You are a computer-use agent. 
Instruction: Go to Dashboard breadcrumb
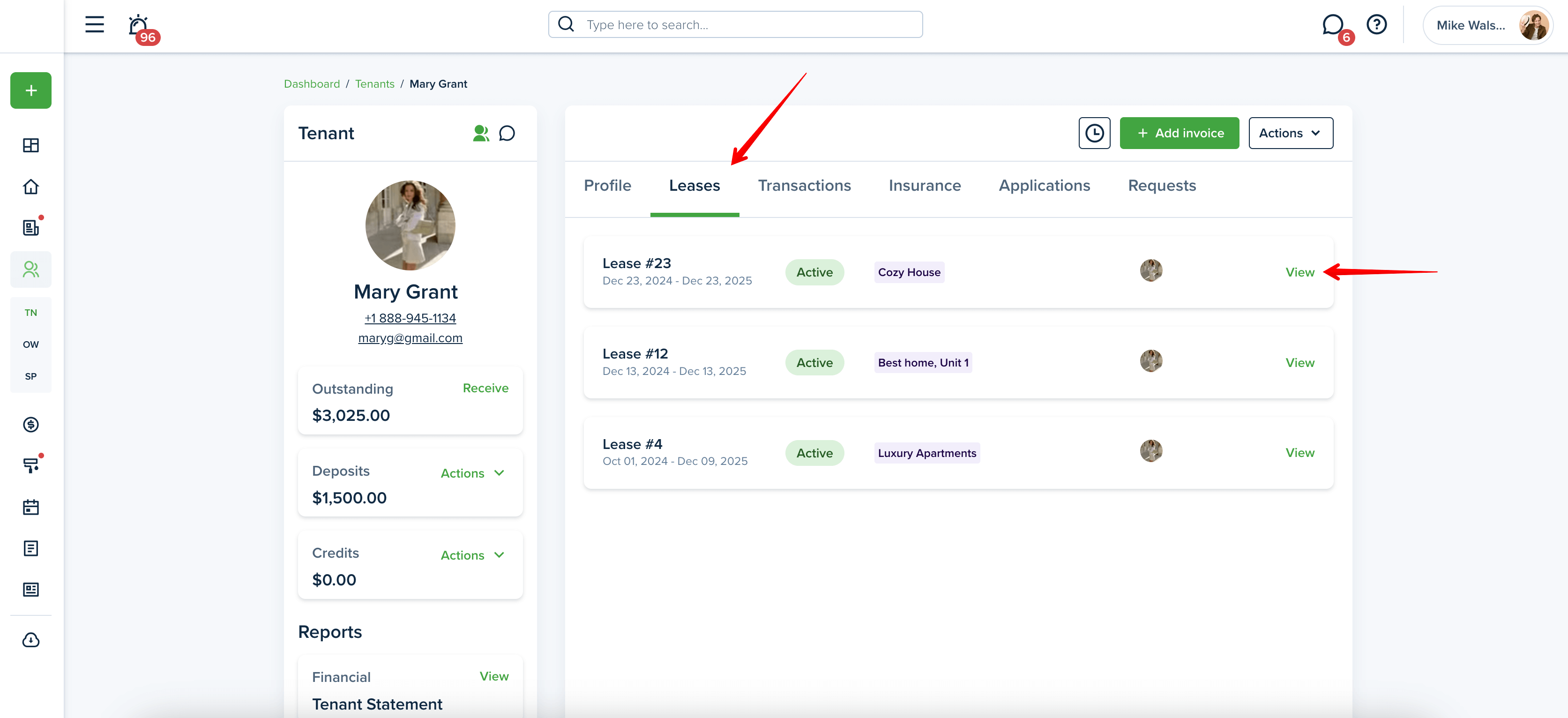click(312, 84)
